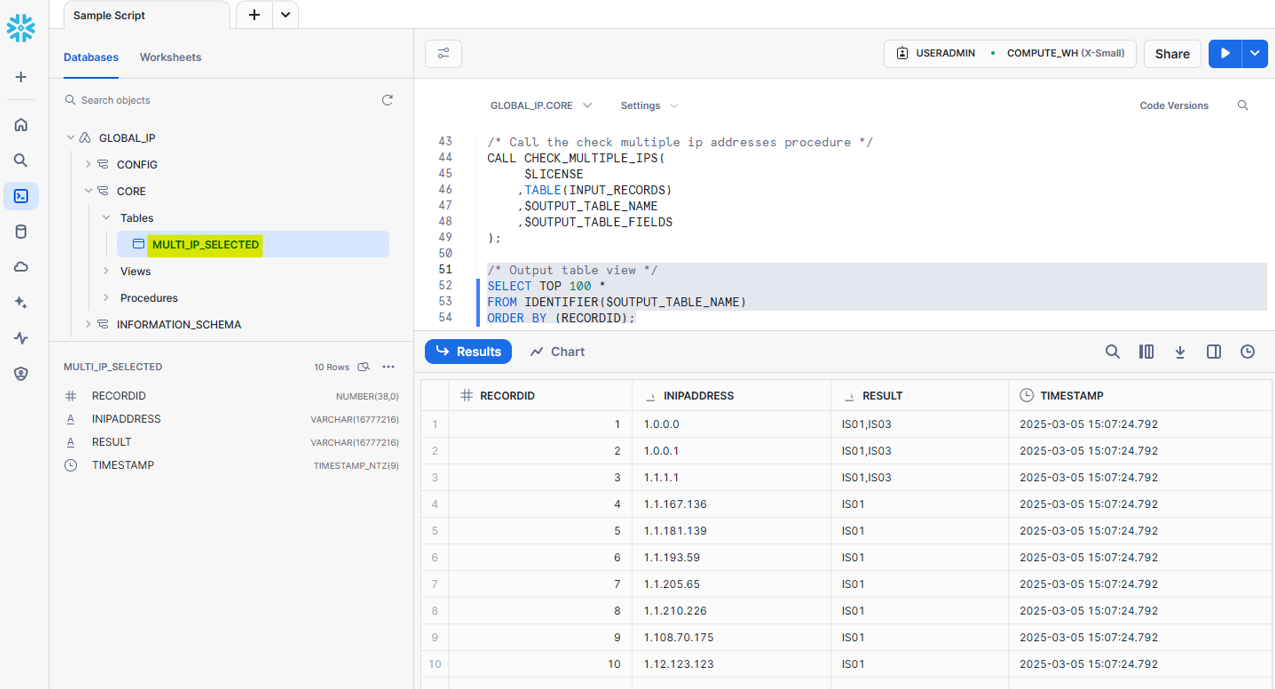Sort by the TIMESTAMP column header

click(1140, 396)
